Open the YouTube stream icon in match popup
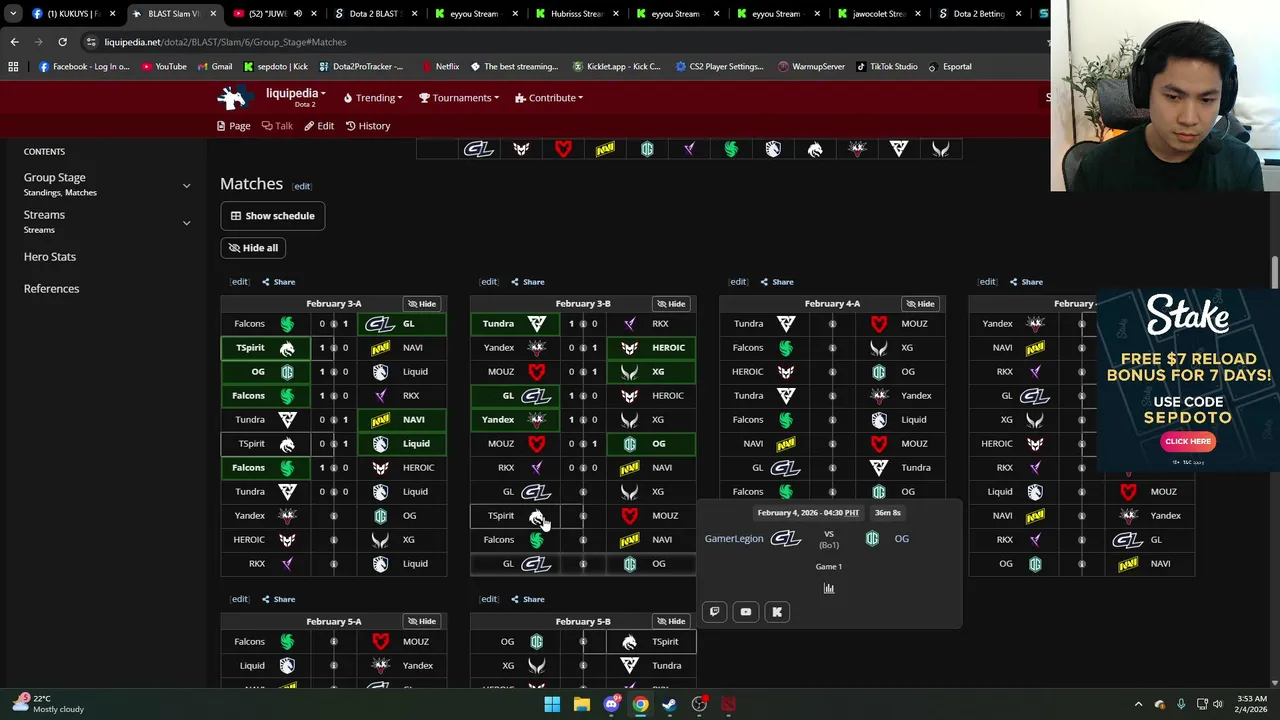The height and width of the screenshot is (720, 1280). pos(746,611)
